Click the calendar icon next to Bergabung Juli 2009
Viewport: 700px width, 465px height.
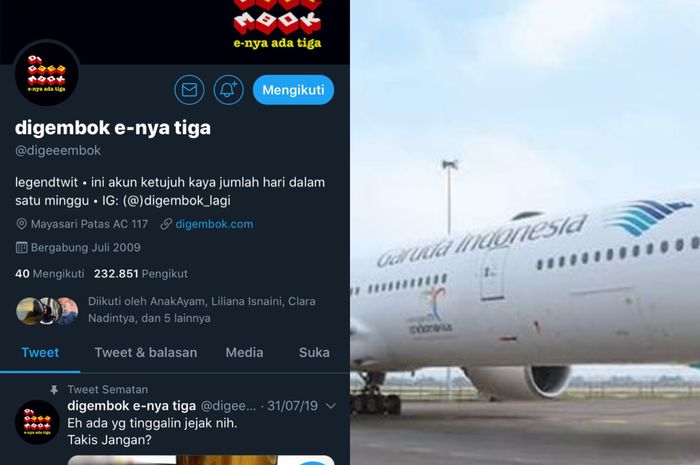[x=21, y=247]
